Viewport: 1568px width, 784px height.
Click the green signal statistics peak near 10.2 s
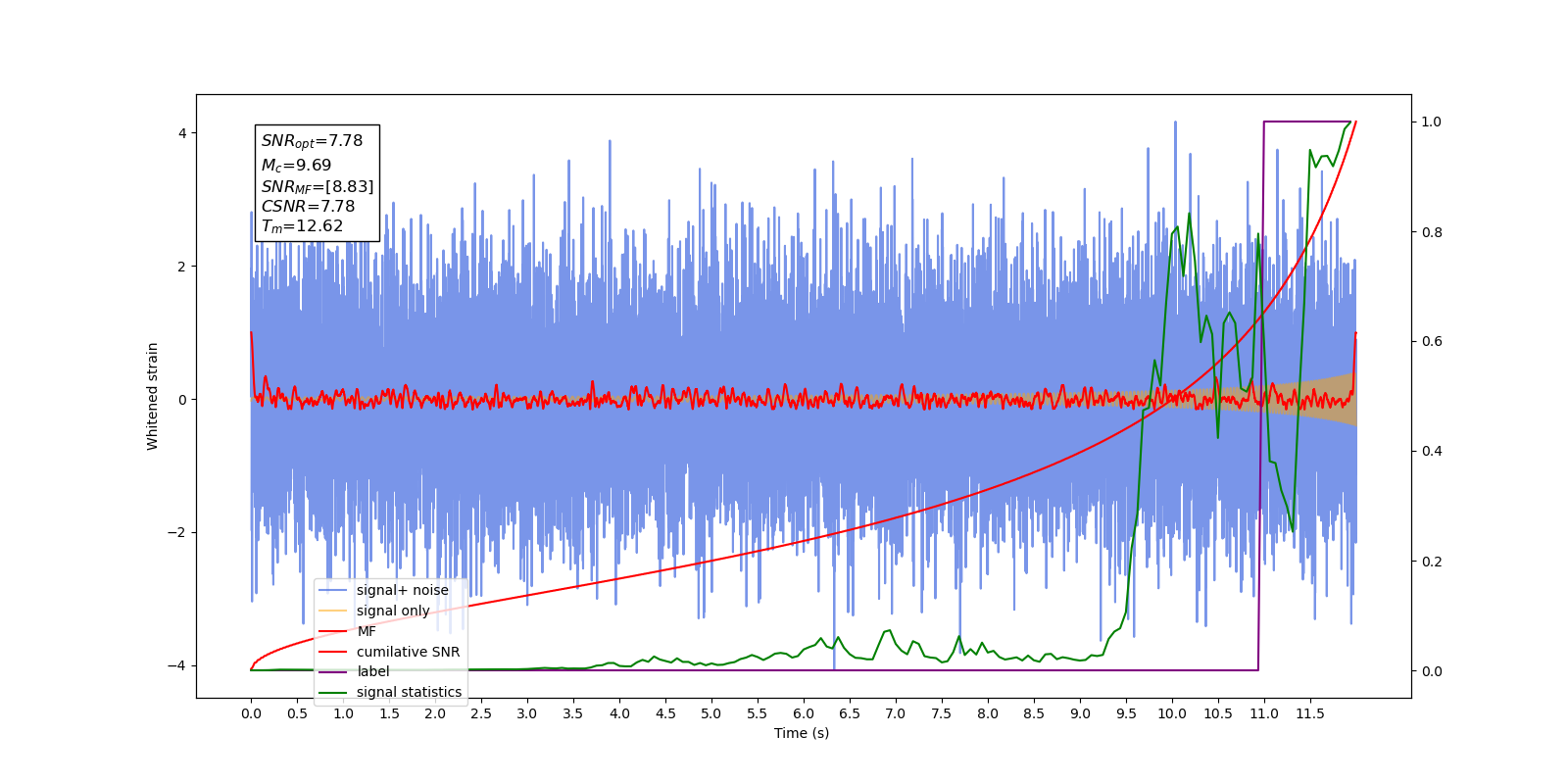click(1189, 215)
